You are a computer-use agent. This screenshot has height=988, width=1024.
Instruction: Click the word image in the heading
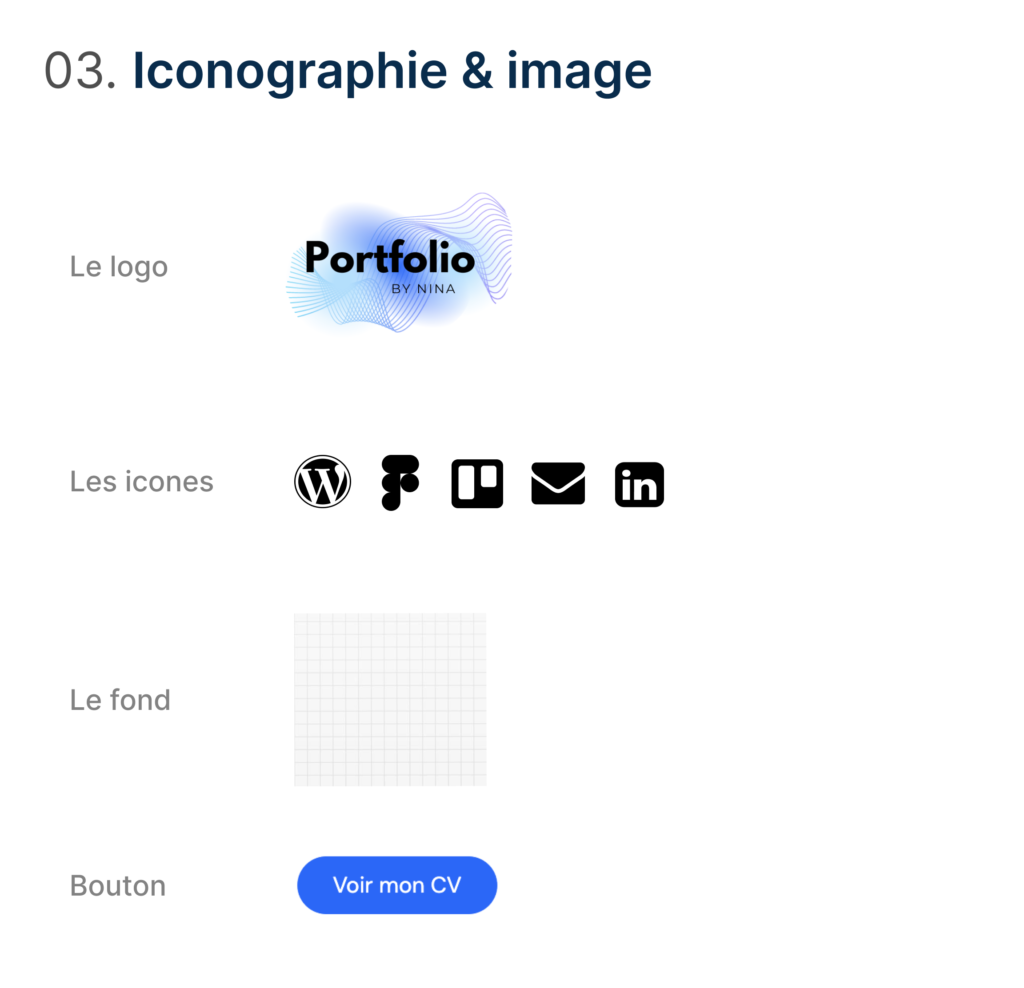pos(579,72)
